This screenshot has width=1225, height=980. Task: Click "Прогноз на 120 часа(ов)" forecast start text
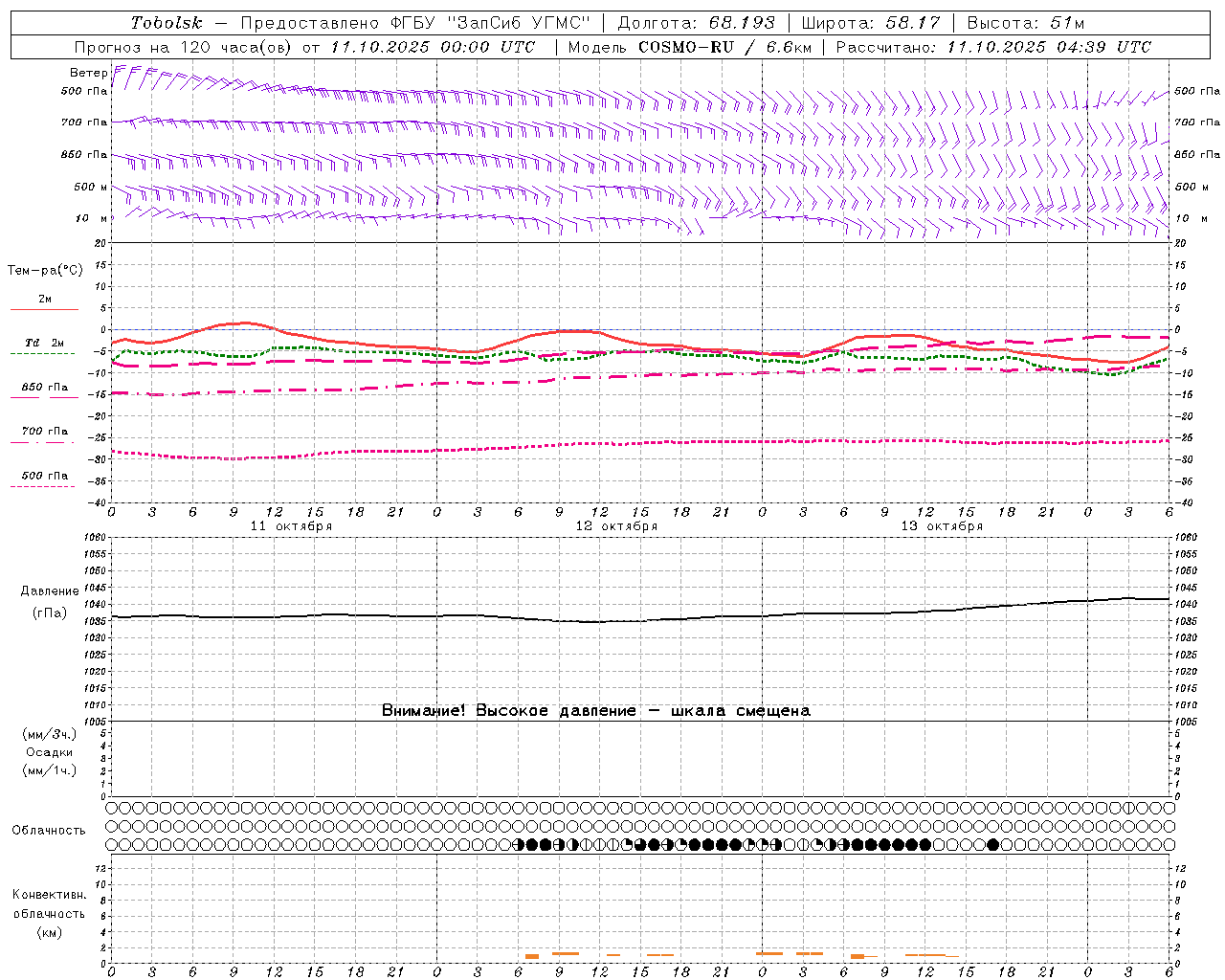[185, 47]
